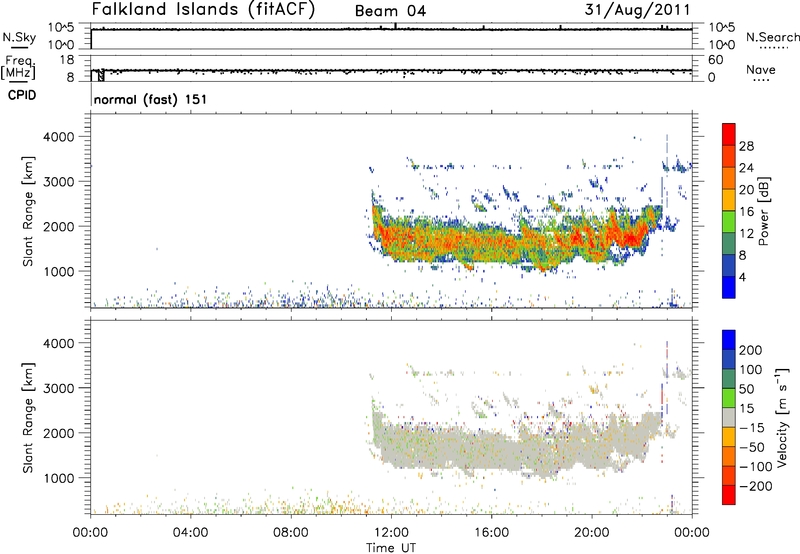Click the 'CPID' label
The width and height of the screenshot is (800, 554).
(x=22, y=95)
